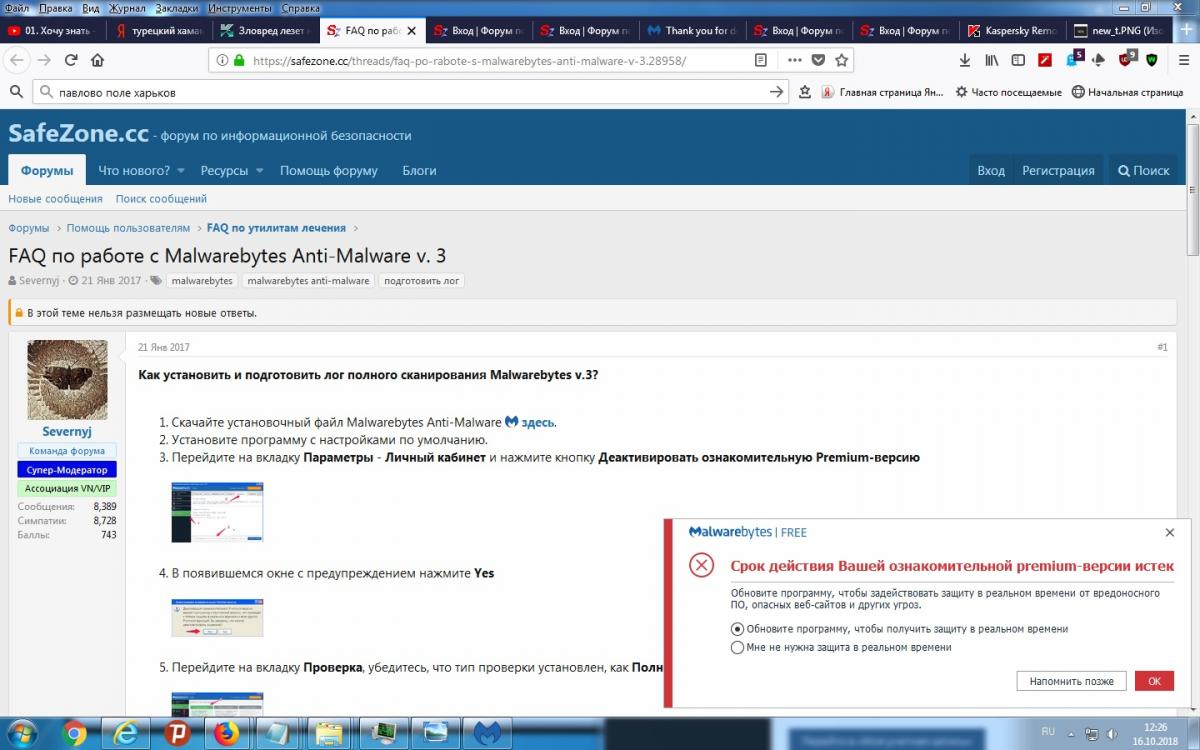Open Severnyj user profile name

[x=66, y=432]
